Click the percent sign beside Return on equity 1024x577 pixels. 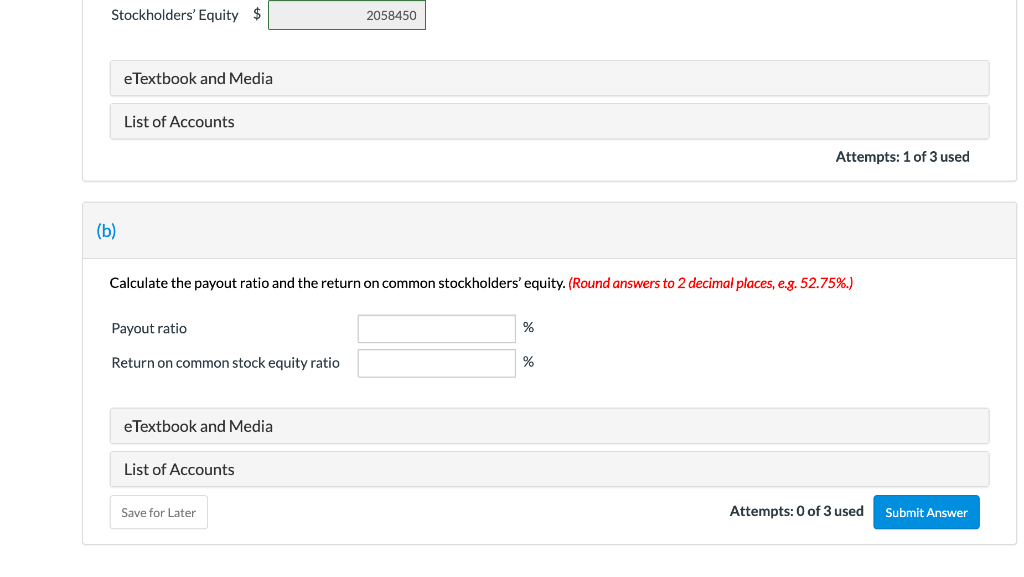[x=528, y=362]
